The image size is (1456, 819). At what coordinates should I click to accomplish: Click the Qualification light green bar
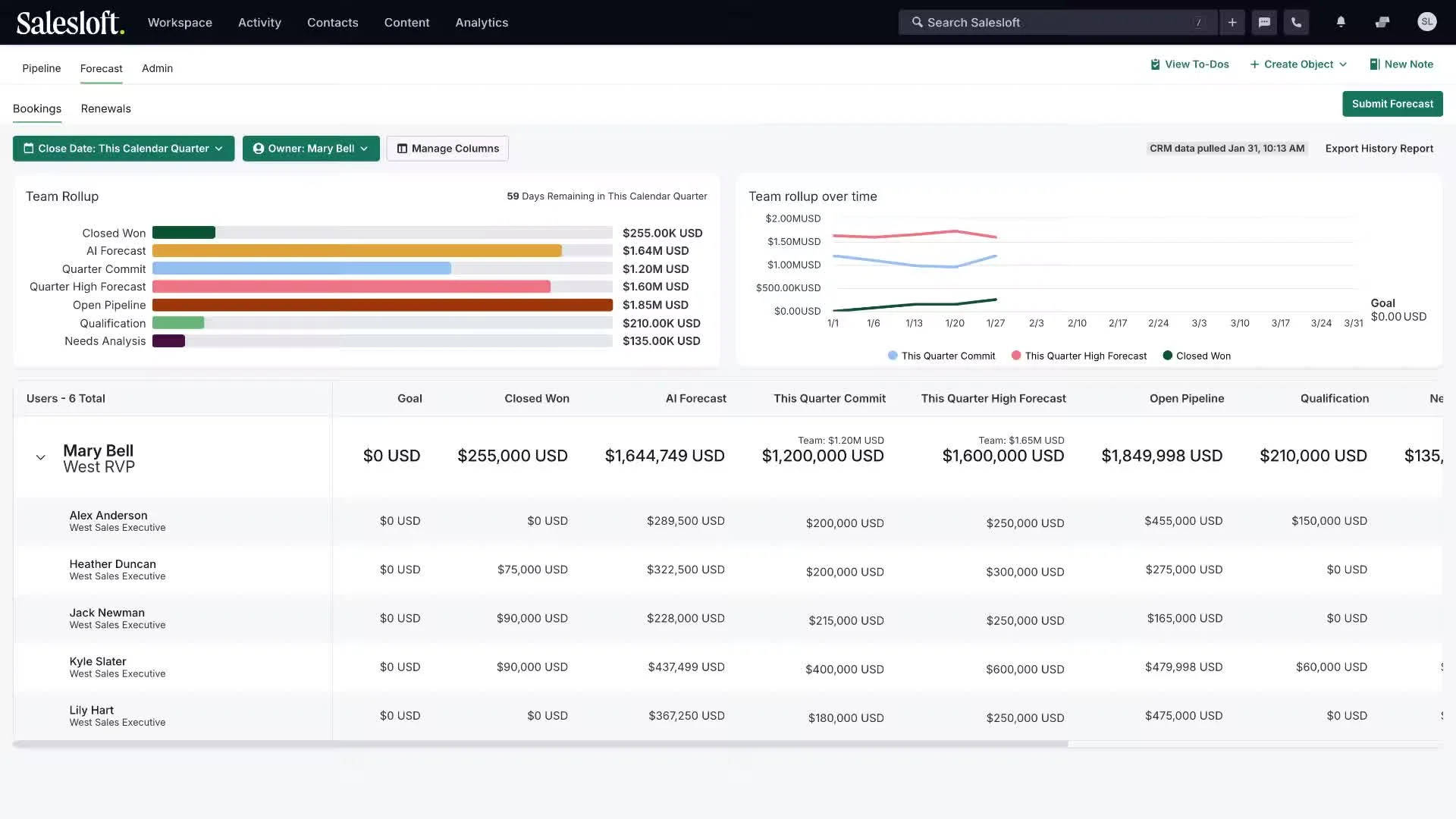(178, 323)
